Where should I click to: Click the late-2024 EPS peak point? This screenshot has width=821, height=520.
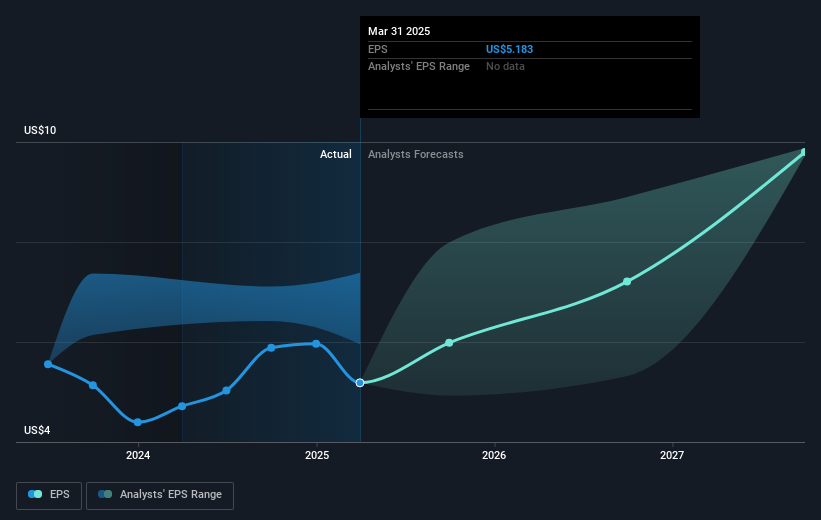point(271,348)
